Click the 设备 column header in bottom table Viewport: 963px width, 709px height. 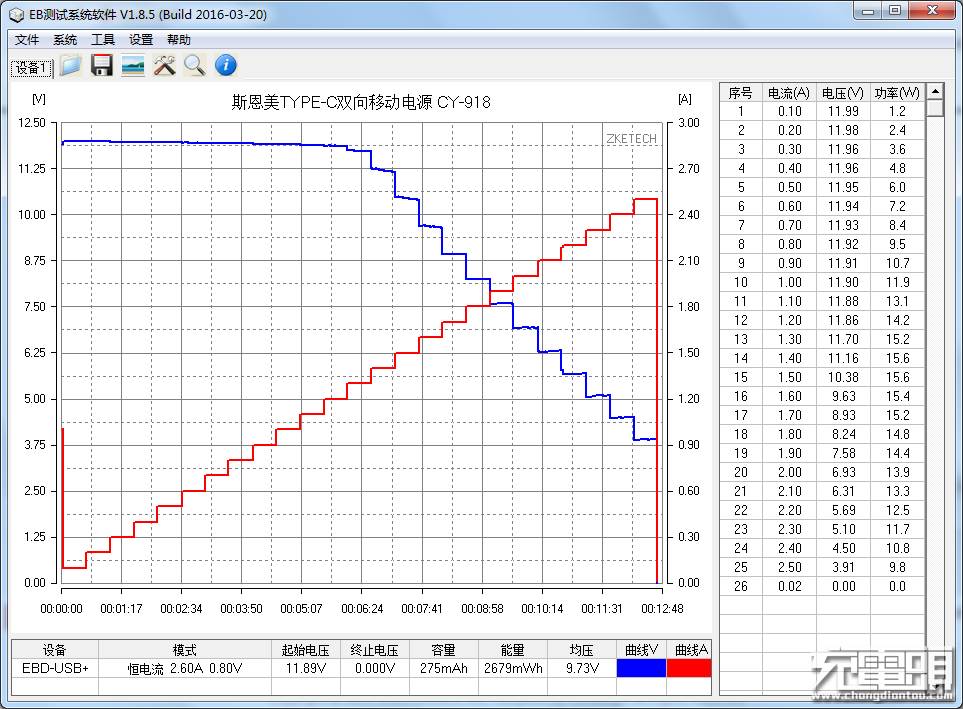pyautogui.click(x=55, y=649)
